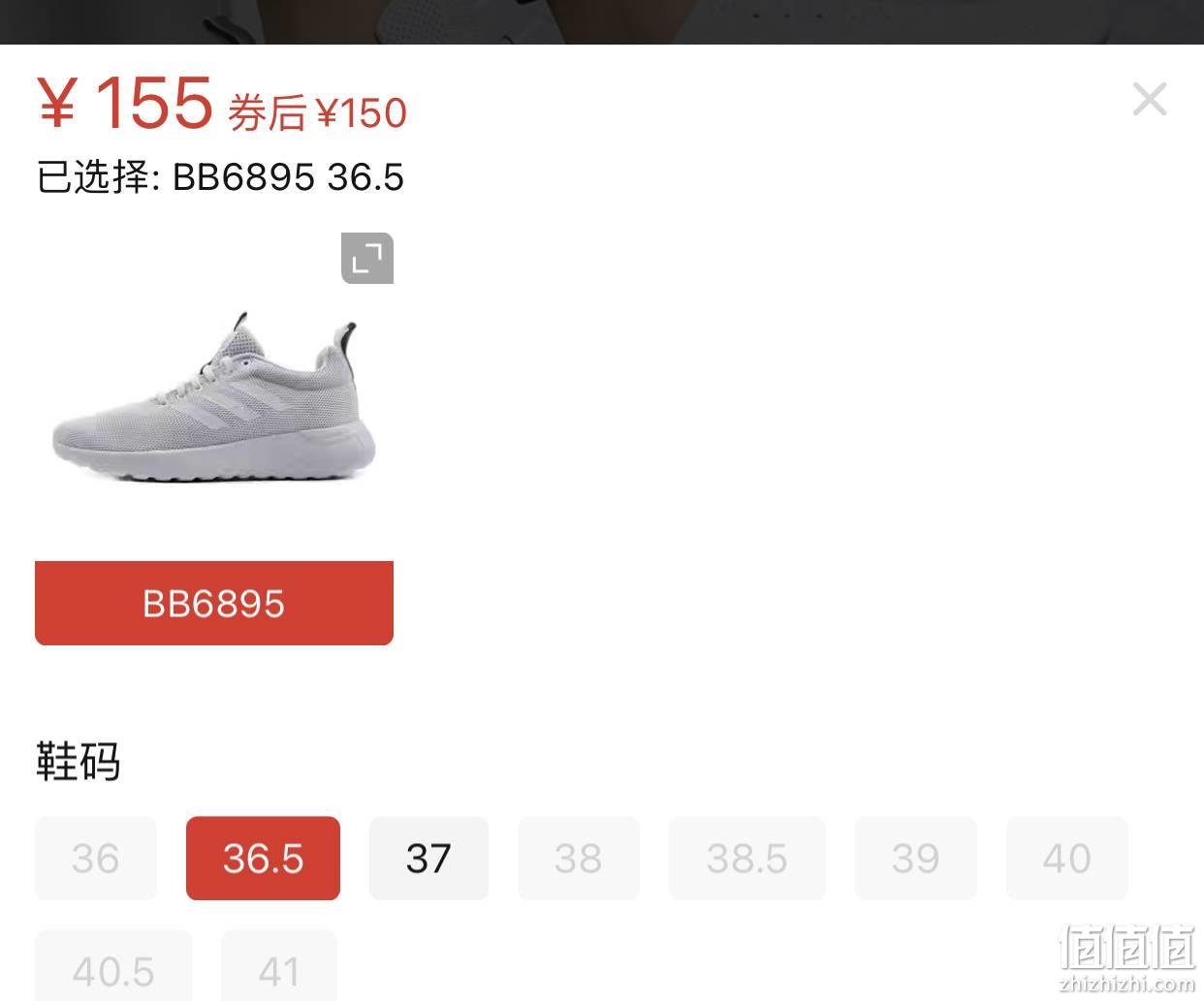Tap the 已选择 BB6895 36.5 summary

[220, 177]
